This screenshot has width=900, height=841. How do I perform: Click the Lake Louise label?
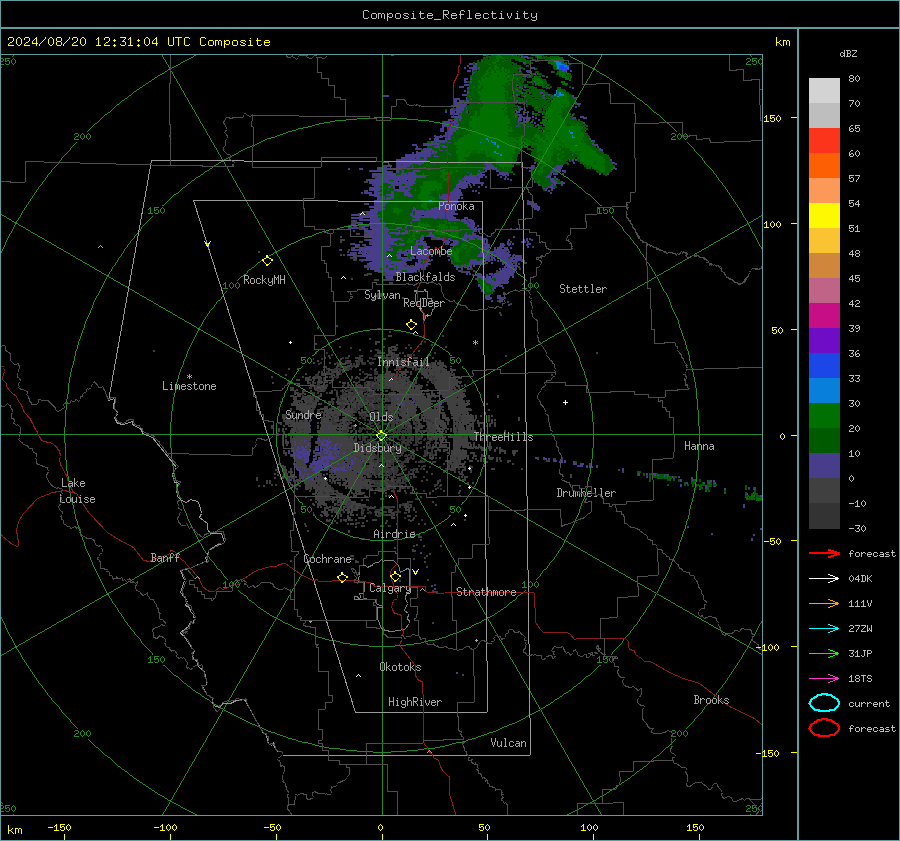pyautogui.click(x=77, y=491)
